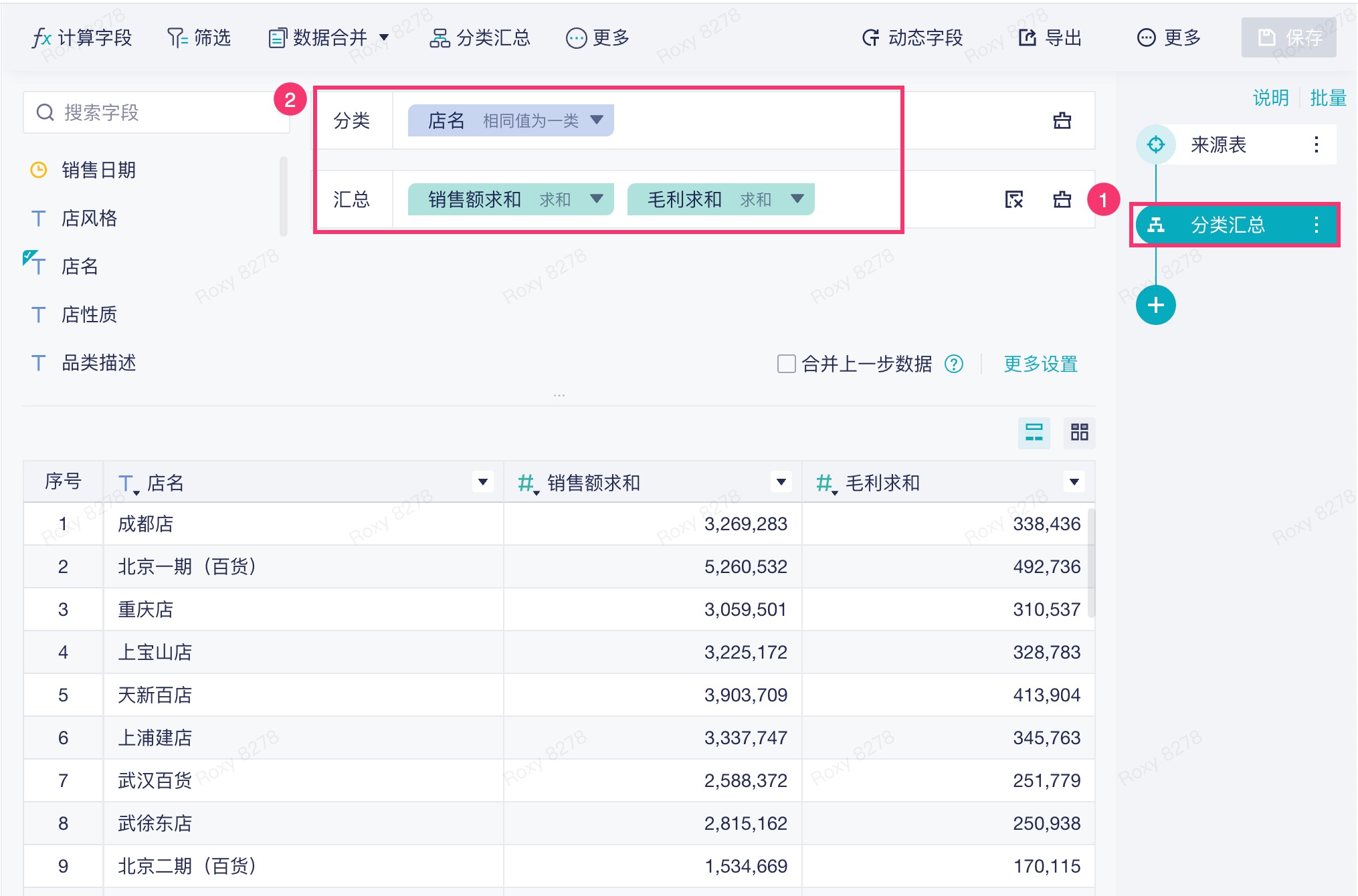Screen dimensions: 1358x896
Task: Enable the 合并上一步数据 checkbox
Action: [x=786, y=364]
